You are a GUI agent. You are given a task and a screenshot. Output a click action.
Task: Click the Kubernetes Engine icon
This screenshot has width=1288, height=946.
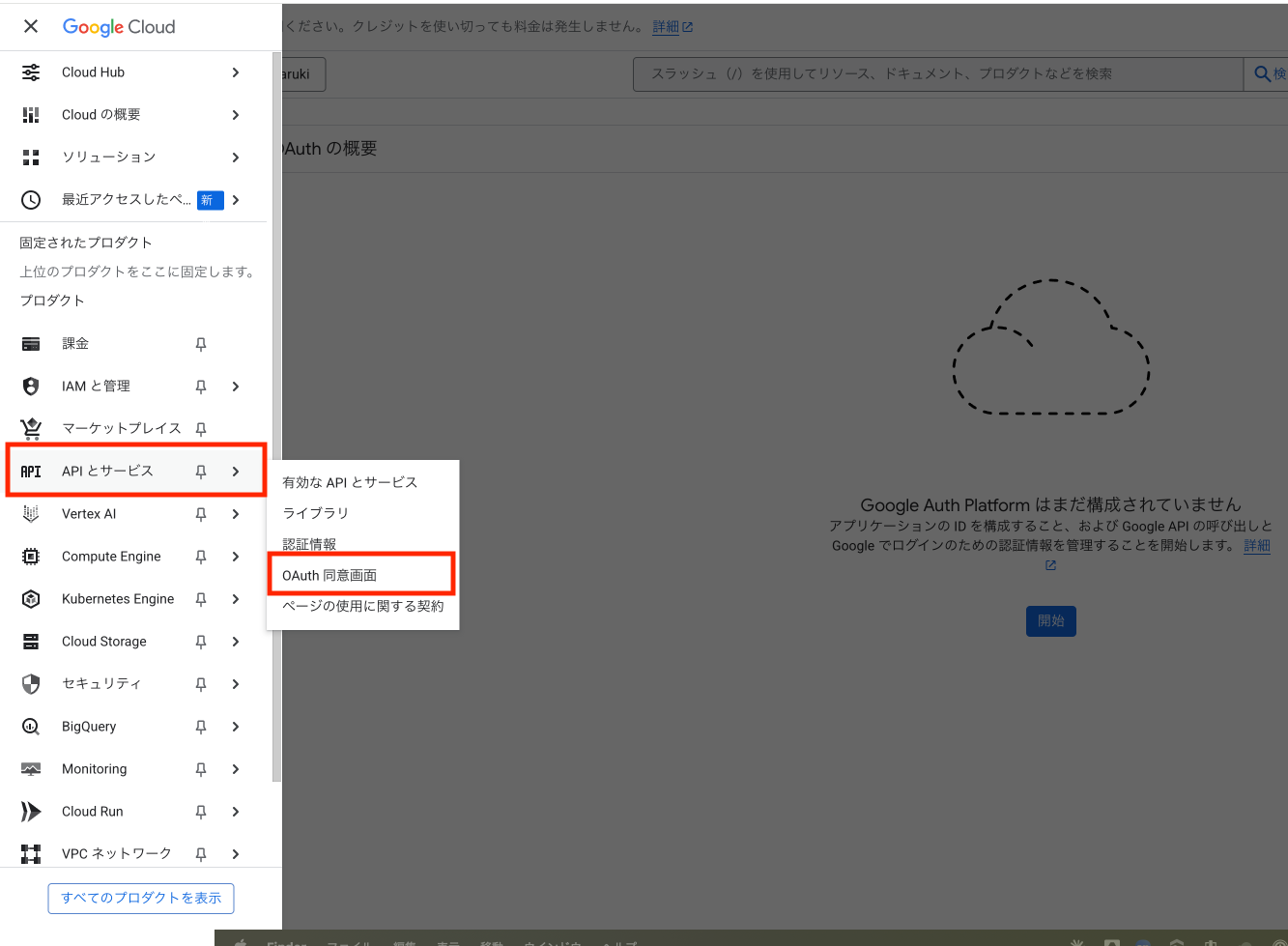(x=31, y=599)
